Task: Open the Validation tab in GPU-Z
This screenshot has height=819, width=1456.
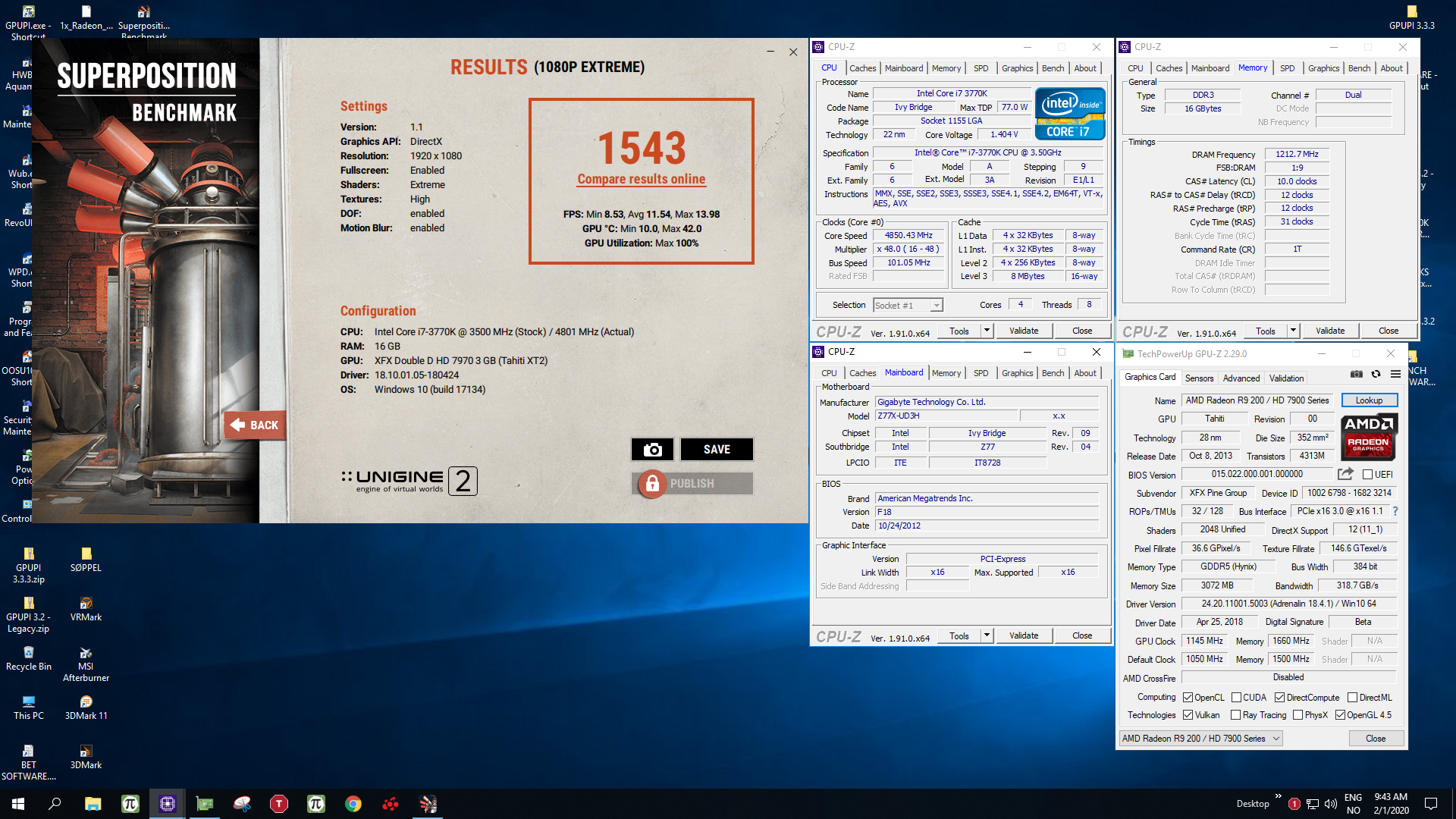Action: 1287,378
